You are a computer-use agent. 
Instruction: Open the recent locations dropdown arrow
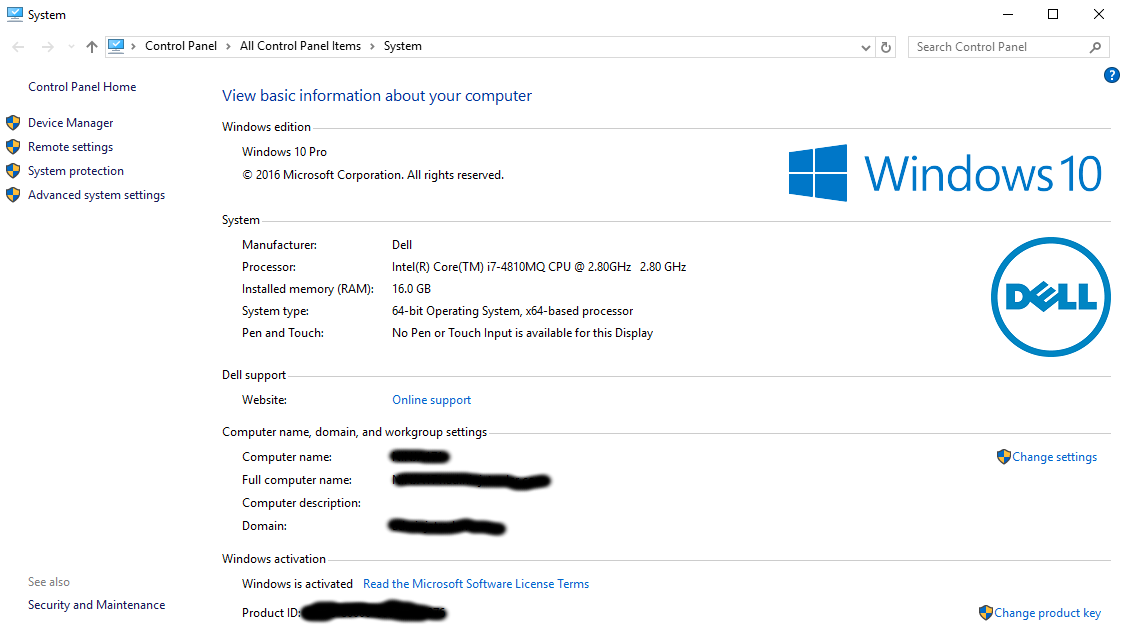[71, 47]
